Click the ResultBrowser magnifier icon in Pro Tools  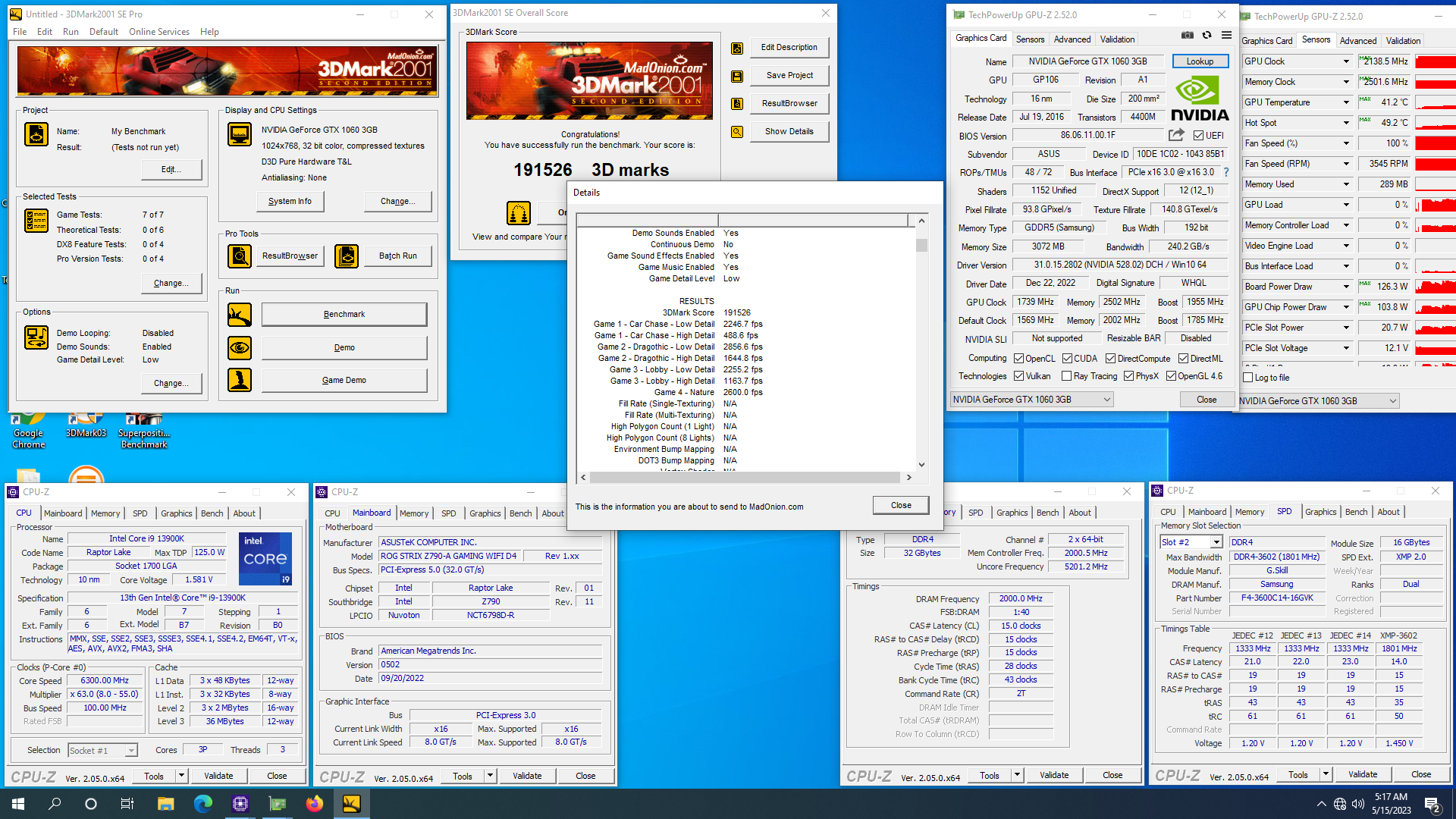point(240,256)
